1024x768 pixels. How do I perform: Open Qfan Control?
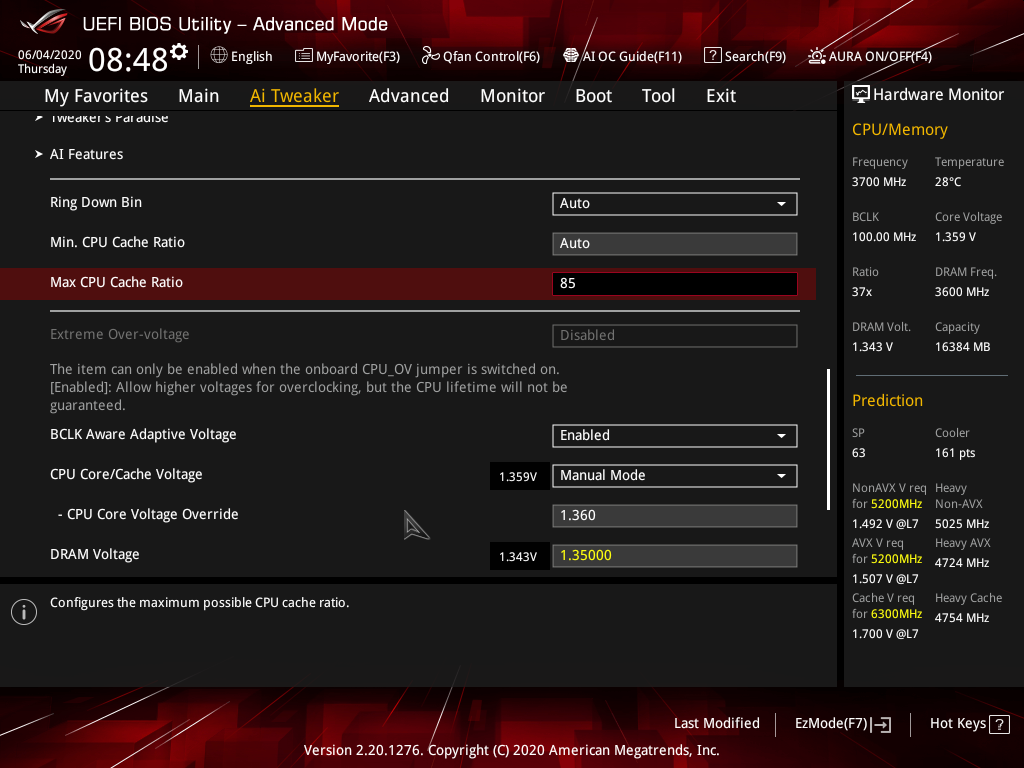coord(480,56)
